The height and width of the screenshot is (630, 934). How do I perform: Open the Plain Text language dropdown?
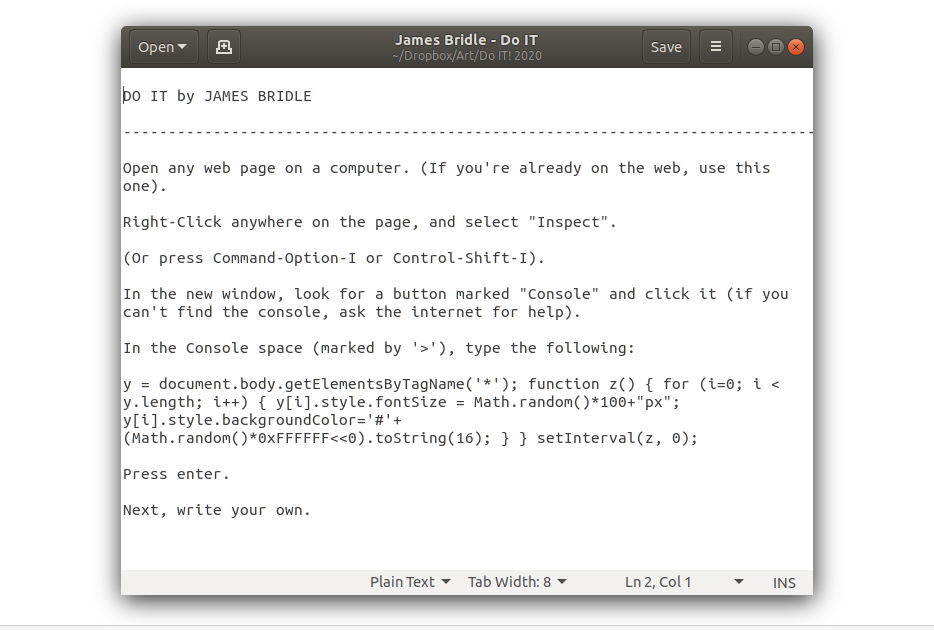click(410, 582)
